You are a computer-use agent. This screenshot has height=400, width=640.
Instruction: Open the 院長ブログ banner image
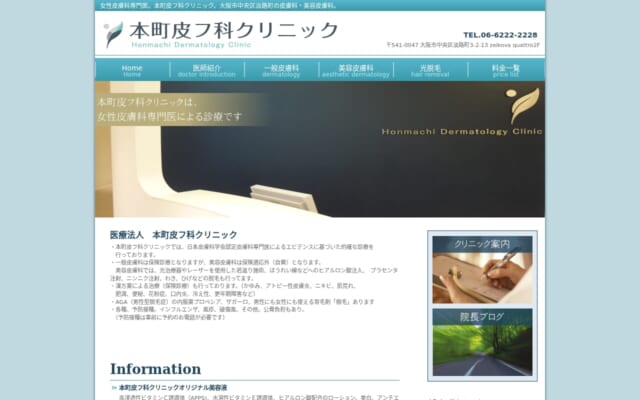[482, 342]
